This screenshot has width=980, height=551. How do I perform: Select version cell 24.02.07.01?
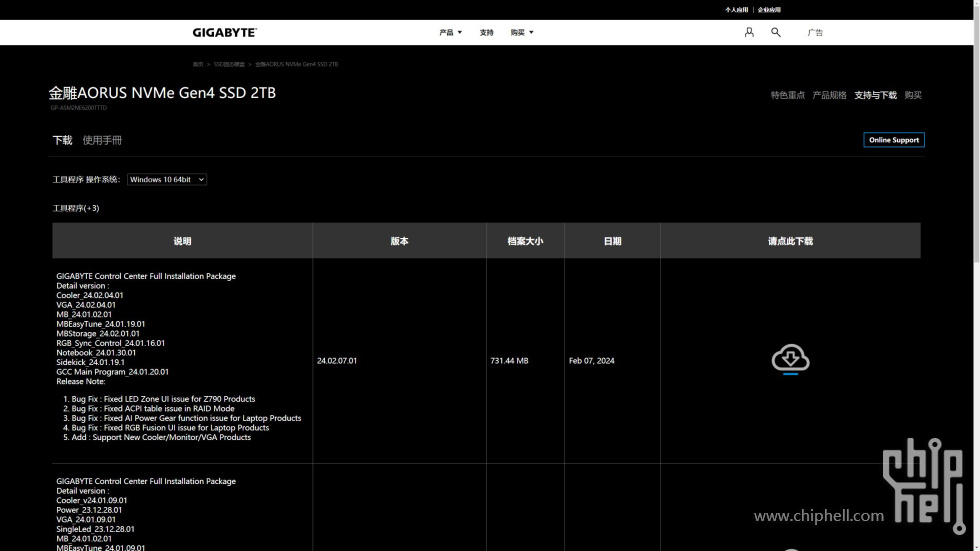point(337,360)
